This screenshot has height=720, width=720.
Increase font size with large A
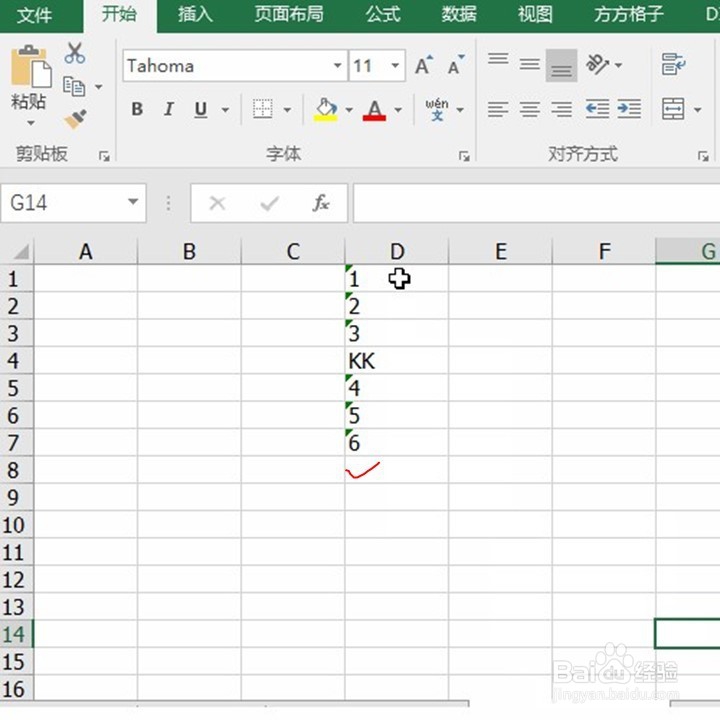[423, 65]
